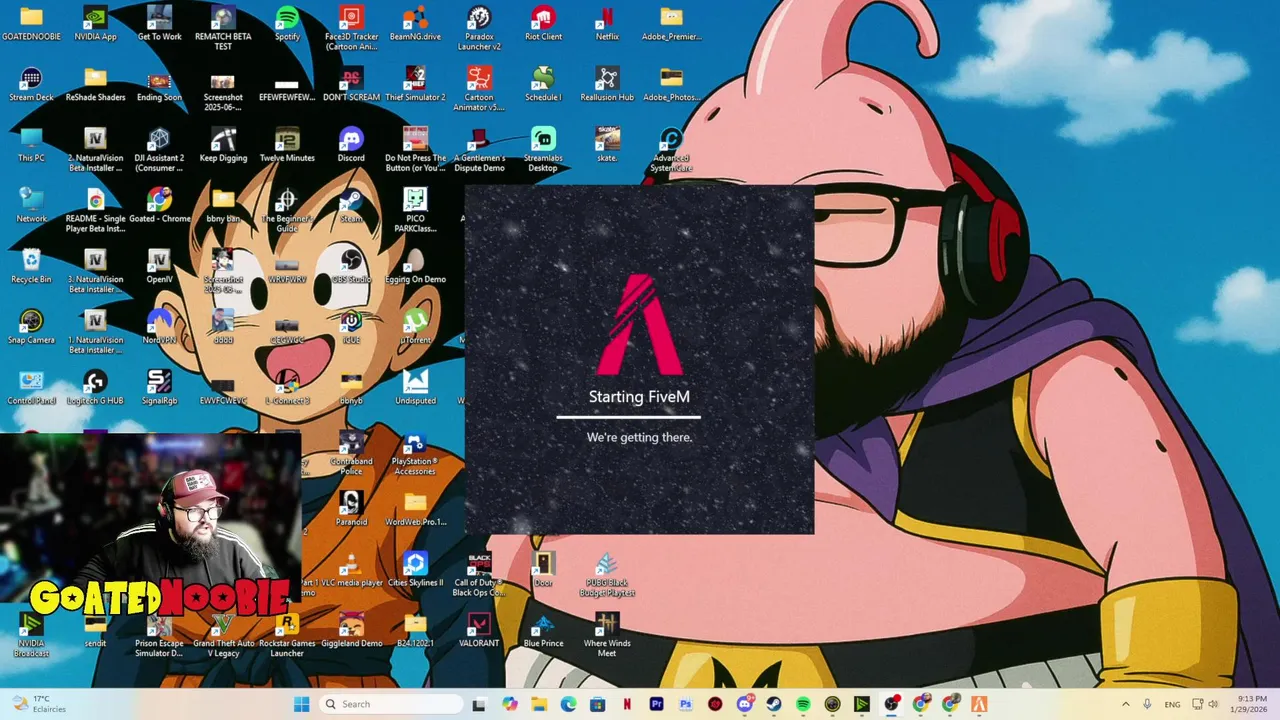Open Giggleland Demo desktop icon

[x=351, y=631]
